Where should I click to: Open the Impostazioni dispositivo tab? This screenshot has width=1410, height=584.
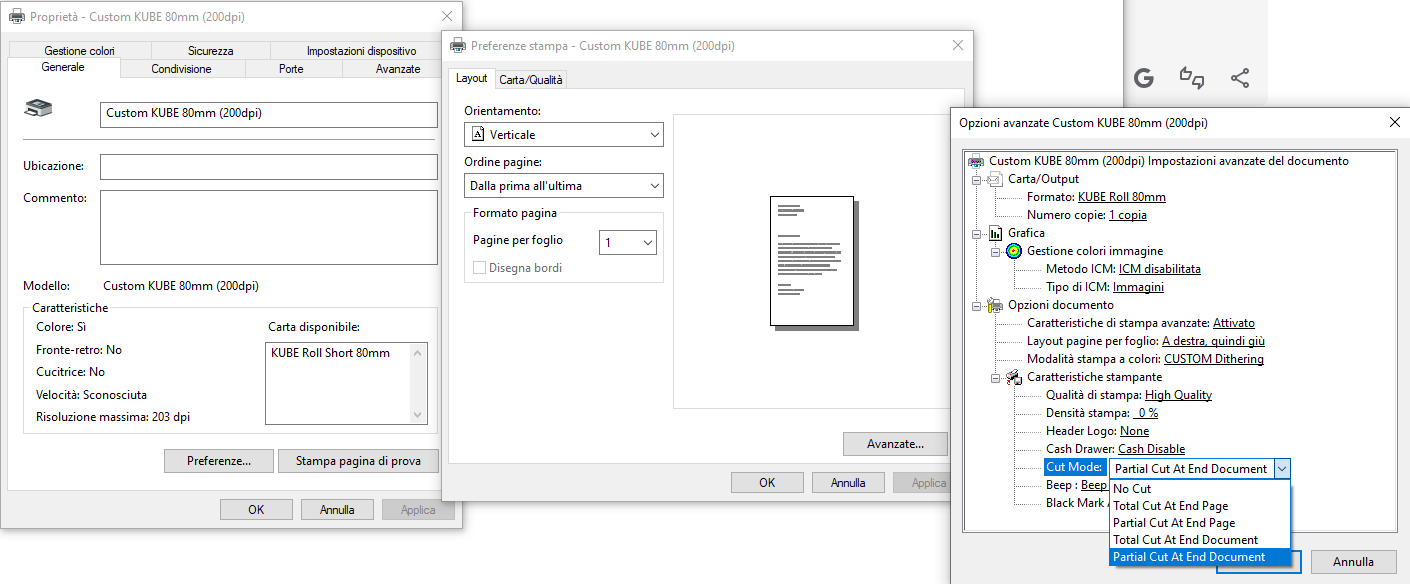(x=362, y=51)
